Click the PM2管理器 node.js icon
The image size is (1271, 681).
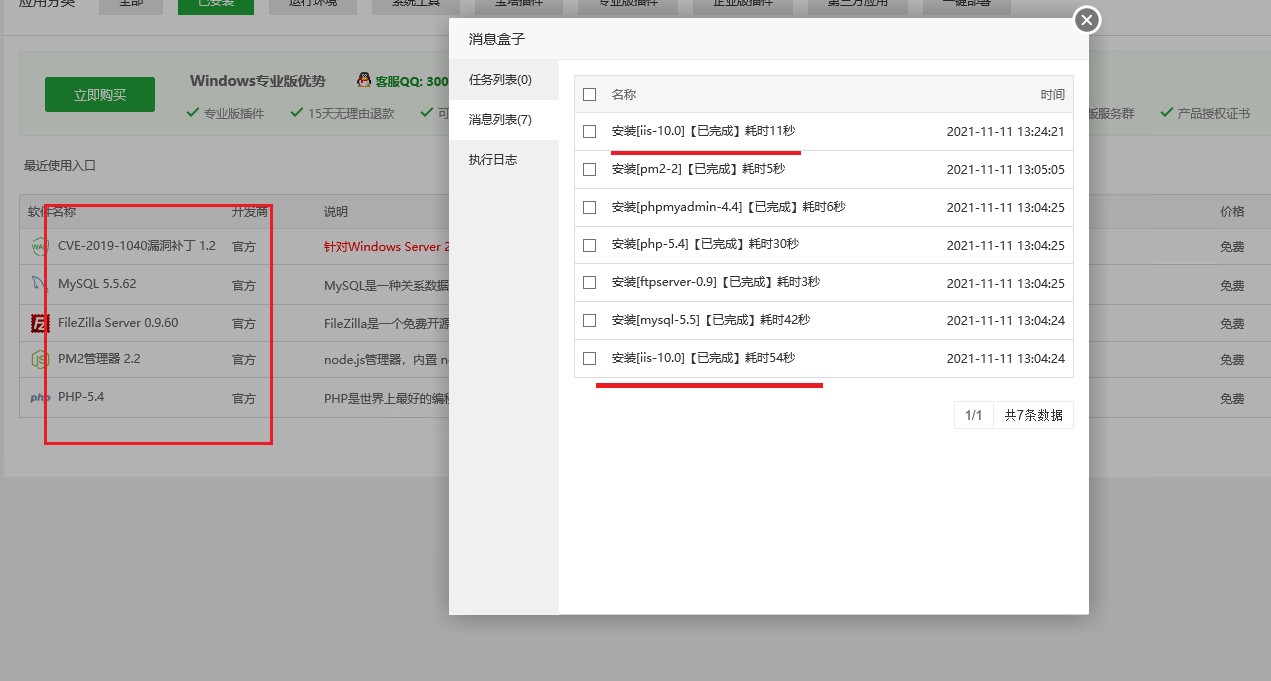point(40,359)
